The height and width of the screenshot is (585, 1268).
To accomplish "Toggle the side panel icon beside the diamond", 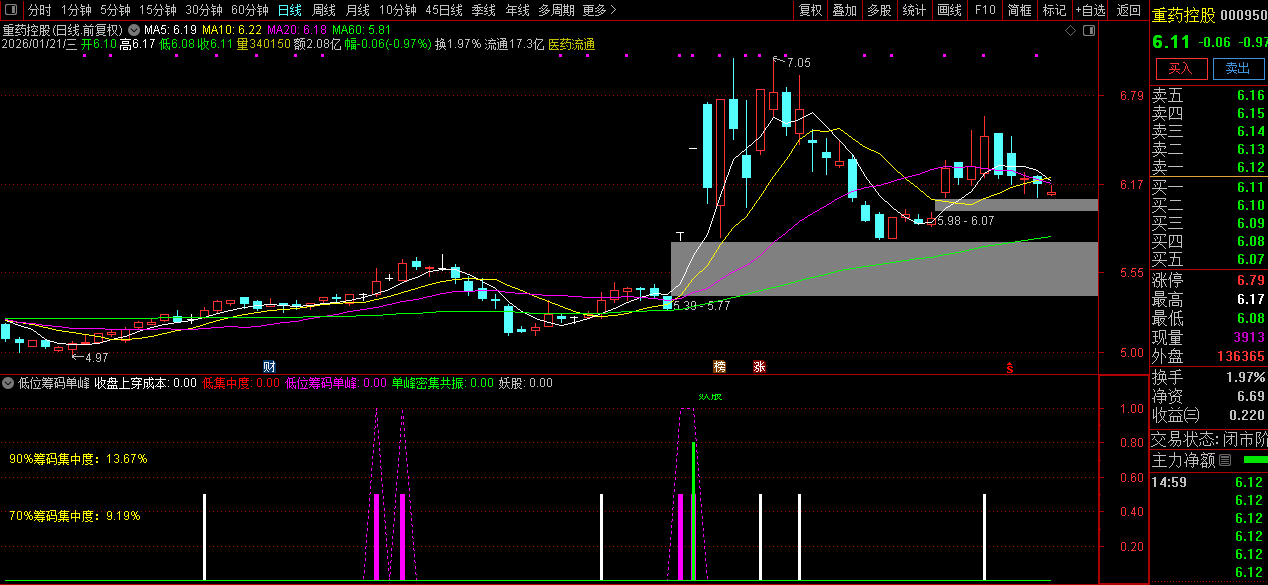I will coord(1088,31).
